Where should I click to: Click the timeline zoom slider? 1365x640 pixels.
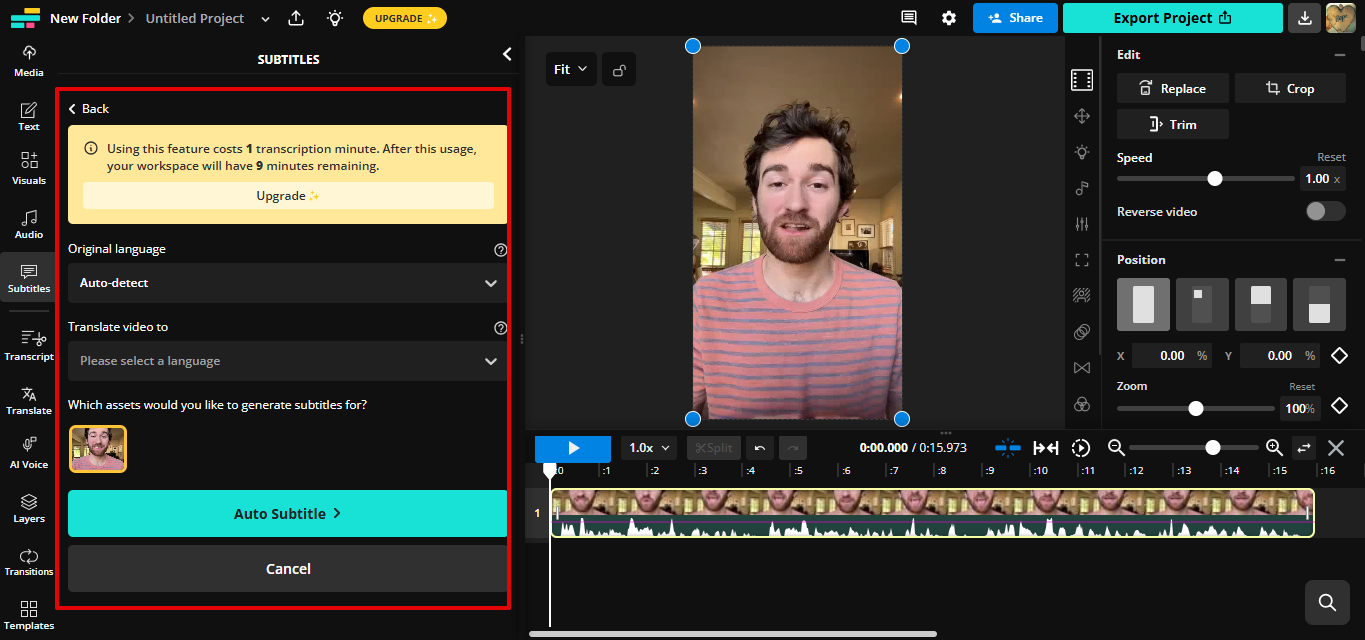click(1213, 447)
